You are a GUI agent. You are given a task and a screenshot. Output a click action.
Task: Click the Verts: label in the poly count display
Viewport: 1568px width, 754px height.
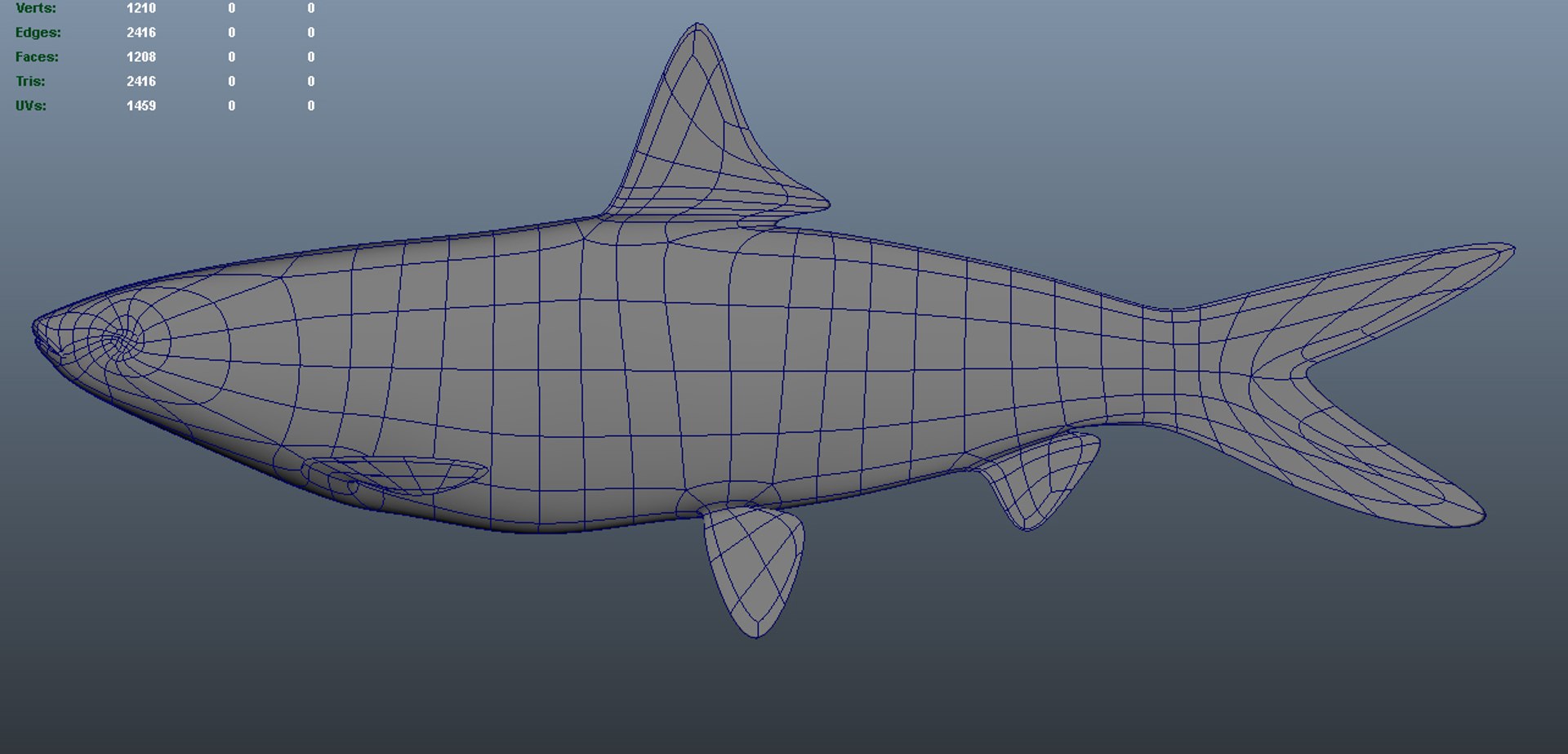coord(36,8)
